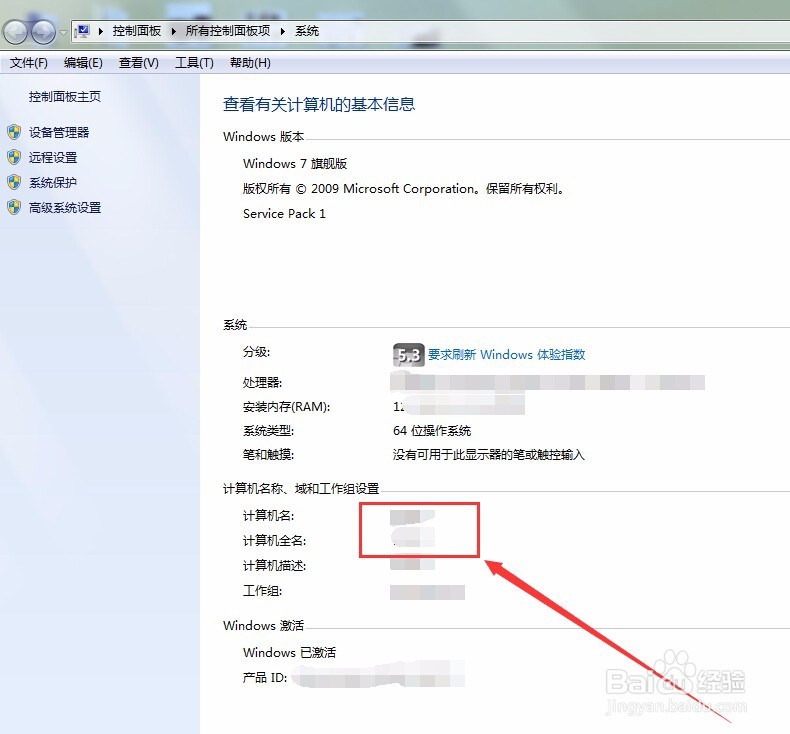Click the Forward navigation arrow button
Screen dimensions: 790x734
click(x=43, y=33)
